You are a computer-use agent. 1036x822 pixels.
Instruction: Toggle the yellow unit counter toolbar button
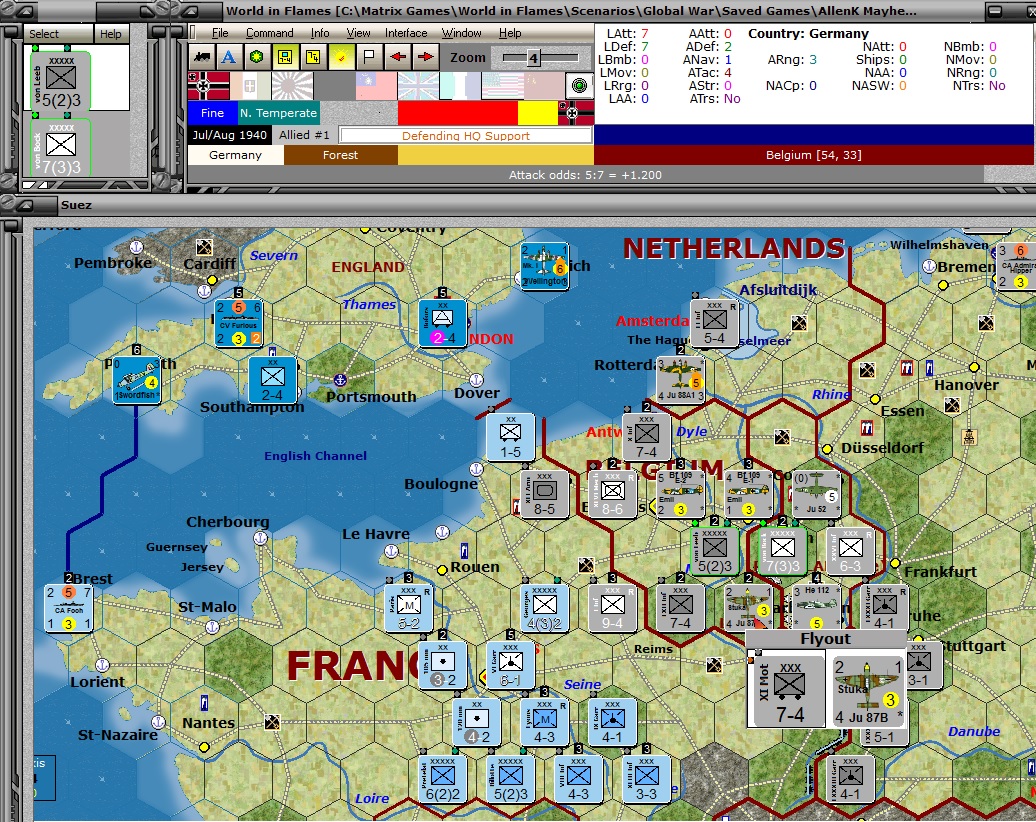point(313,57)
